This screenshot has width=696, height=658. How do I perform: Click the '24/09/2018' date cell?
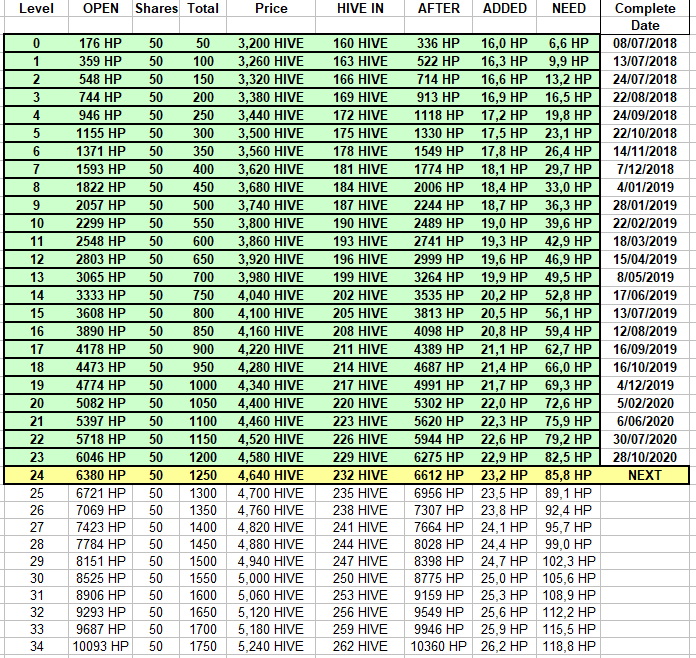pyautogui.click(x=645, y=115)
